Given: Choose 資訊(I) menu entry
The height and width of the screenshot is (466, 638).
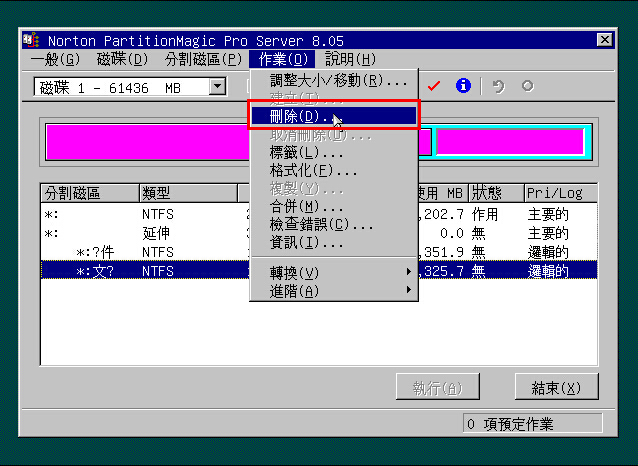Looking at the screenshot, I should pyautogui.click(x=334, y=243).
